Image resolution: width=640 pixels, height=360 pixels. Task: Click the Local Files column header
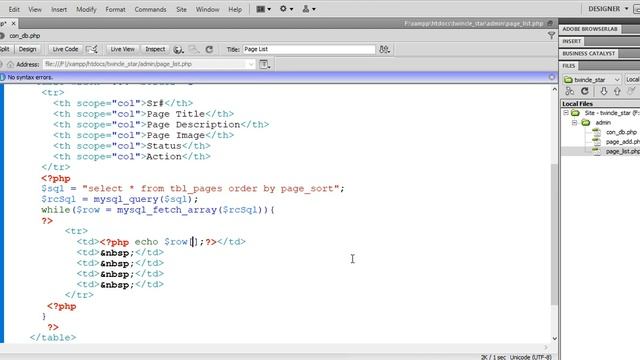pyautogui.click(x=577, y=104)
